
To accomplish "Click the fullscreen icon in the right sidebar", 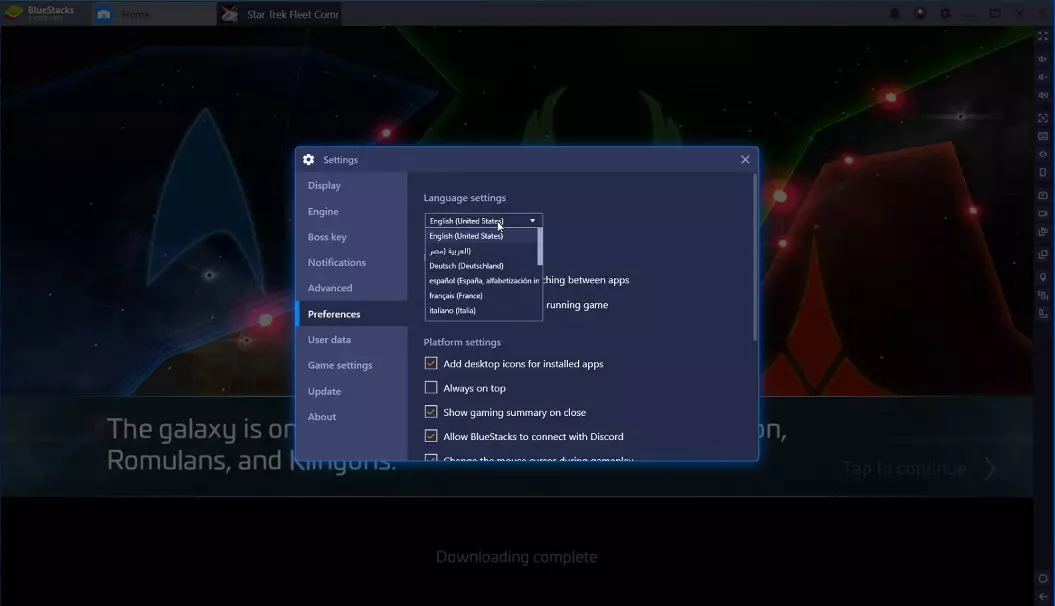I will tap(1043, 36).
